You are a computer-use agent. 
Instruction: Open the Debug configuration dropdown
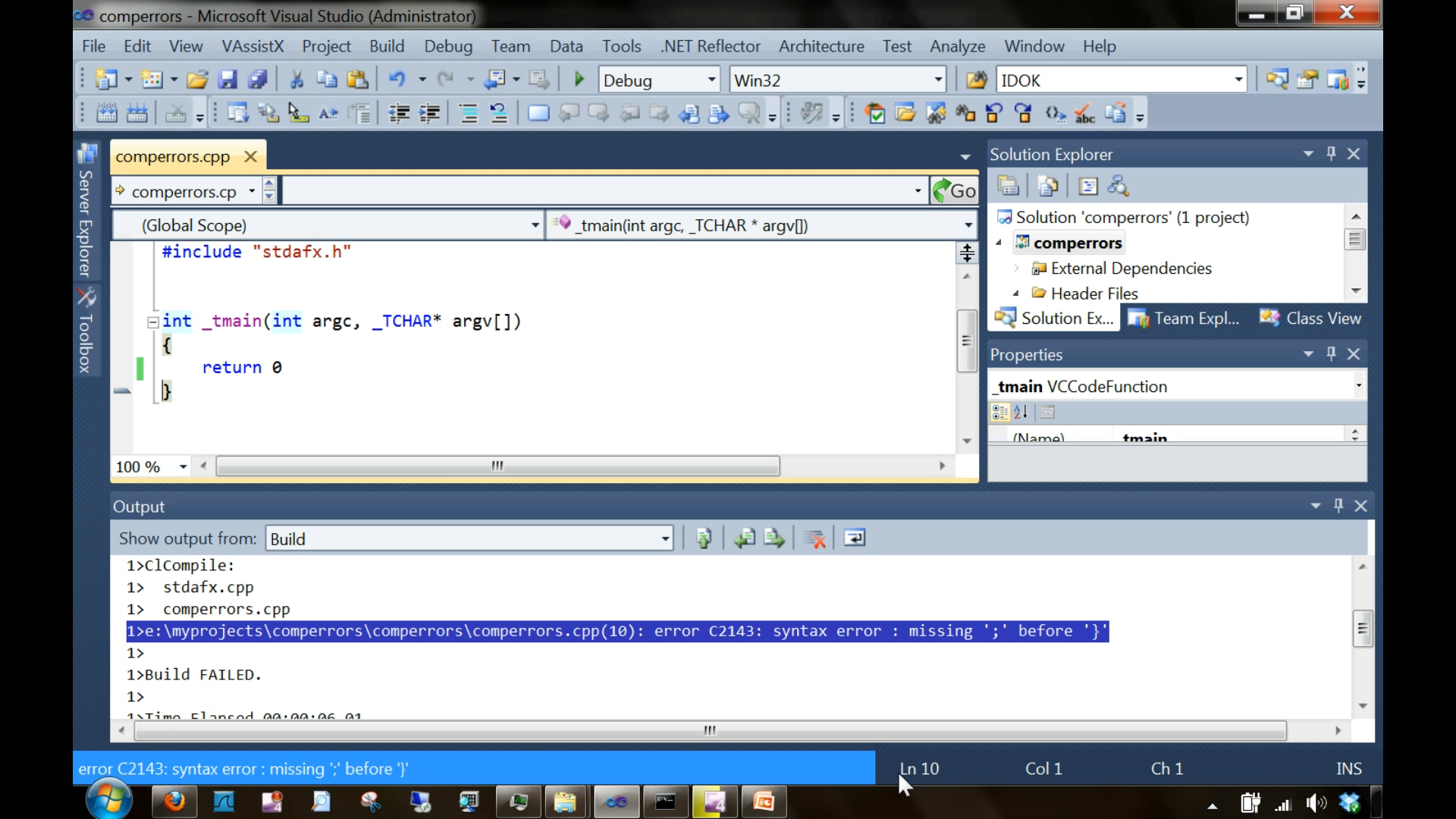point(710,79)
